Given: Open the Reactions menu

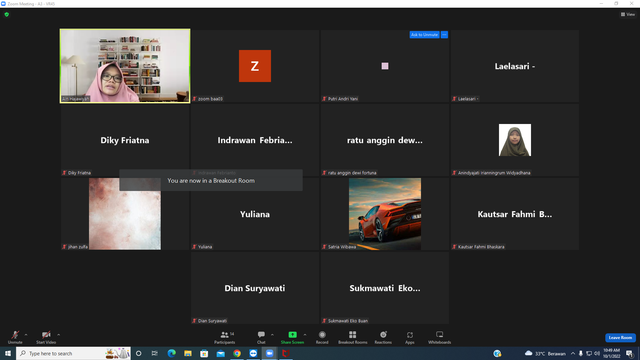Looking at the screenshot, I should click(x=383, y=337).
